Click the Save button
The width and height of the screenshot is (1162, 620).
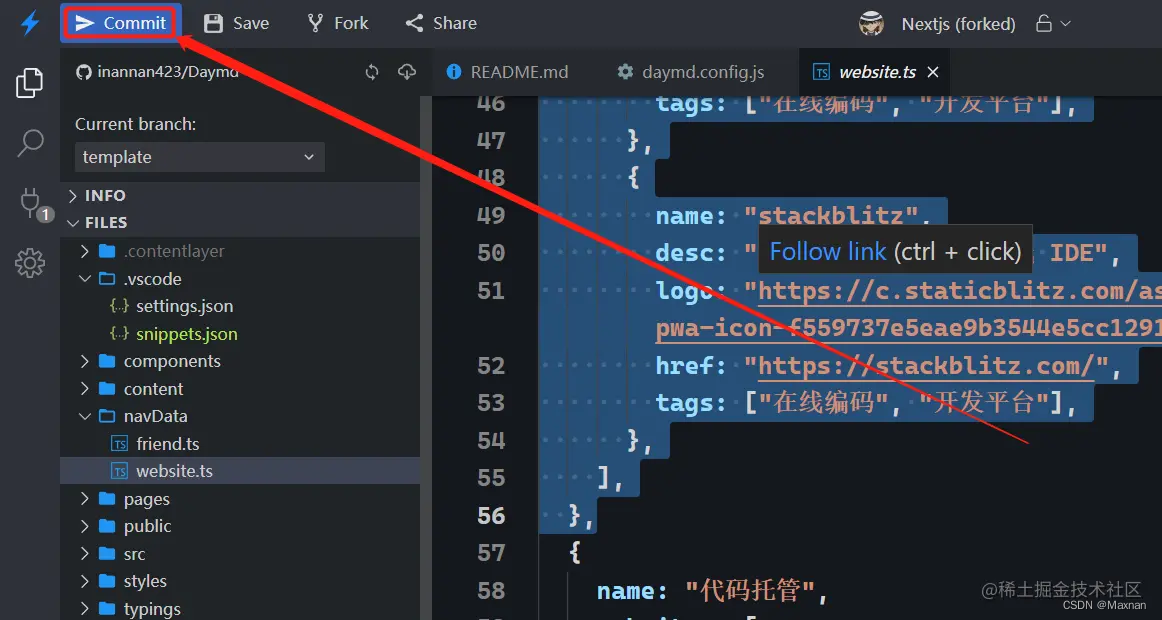(236, 23)
